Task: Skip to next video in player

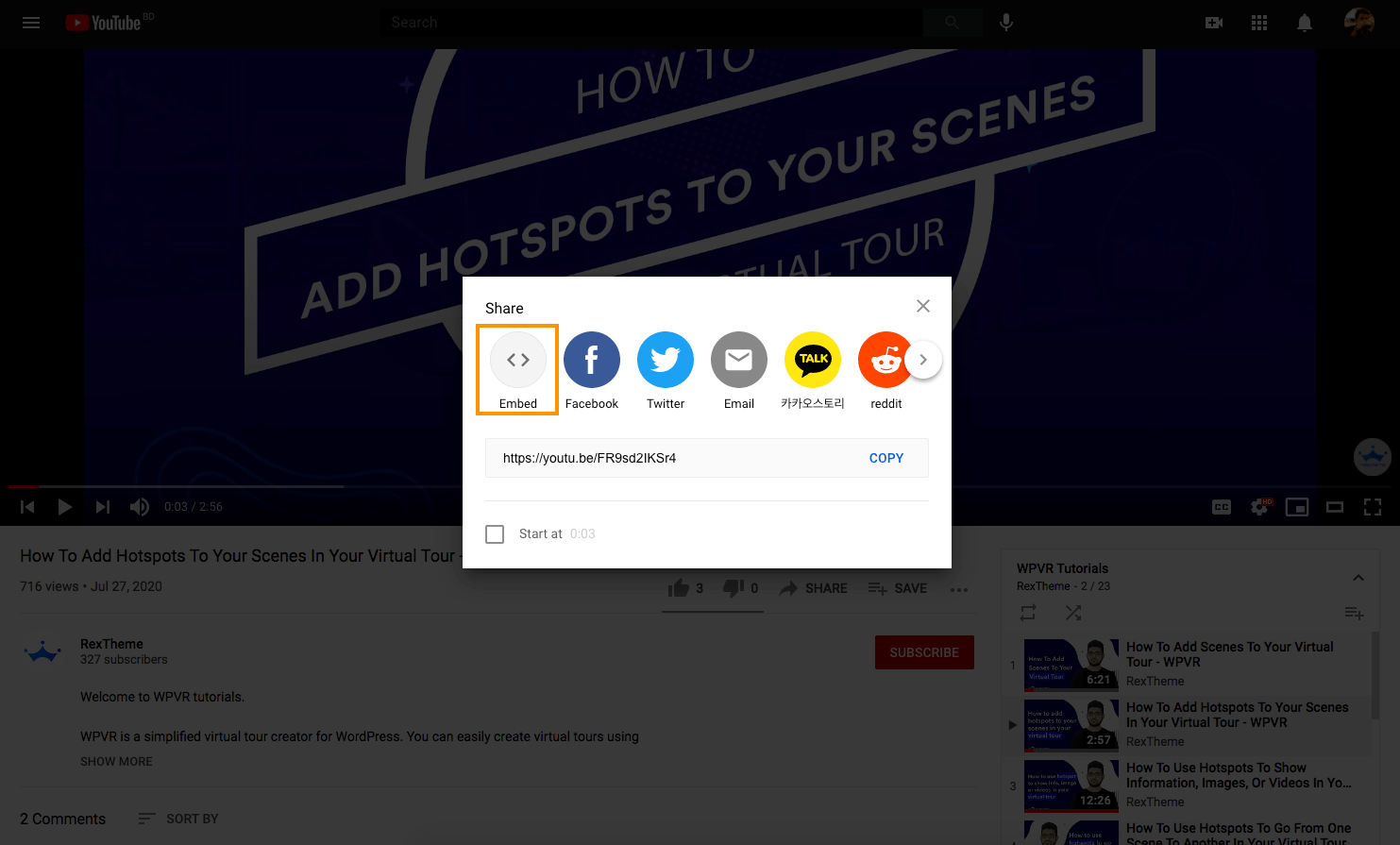Action: (102, 507)
